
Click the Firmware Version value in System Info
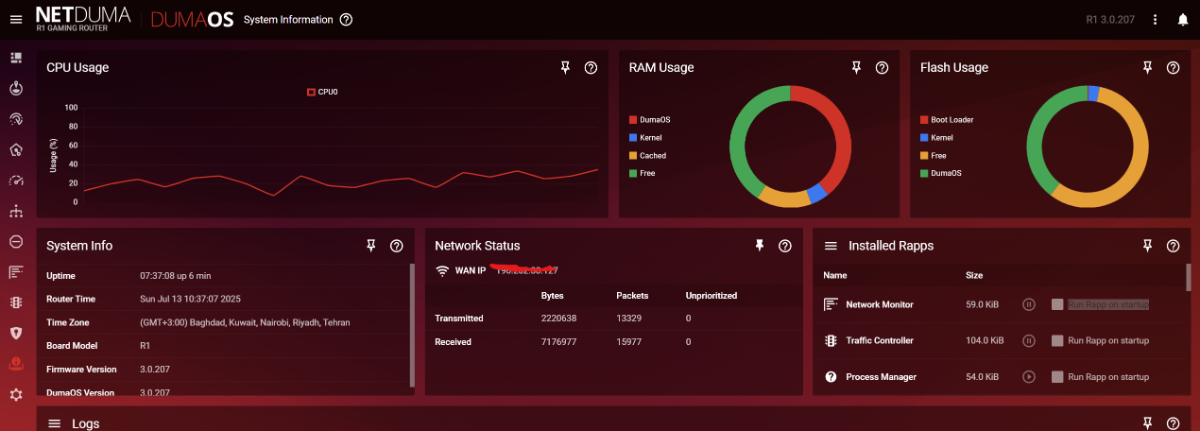click(x=153, y=370)
